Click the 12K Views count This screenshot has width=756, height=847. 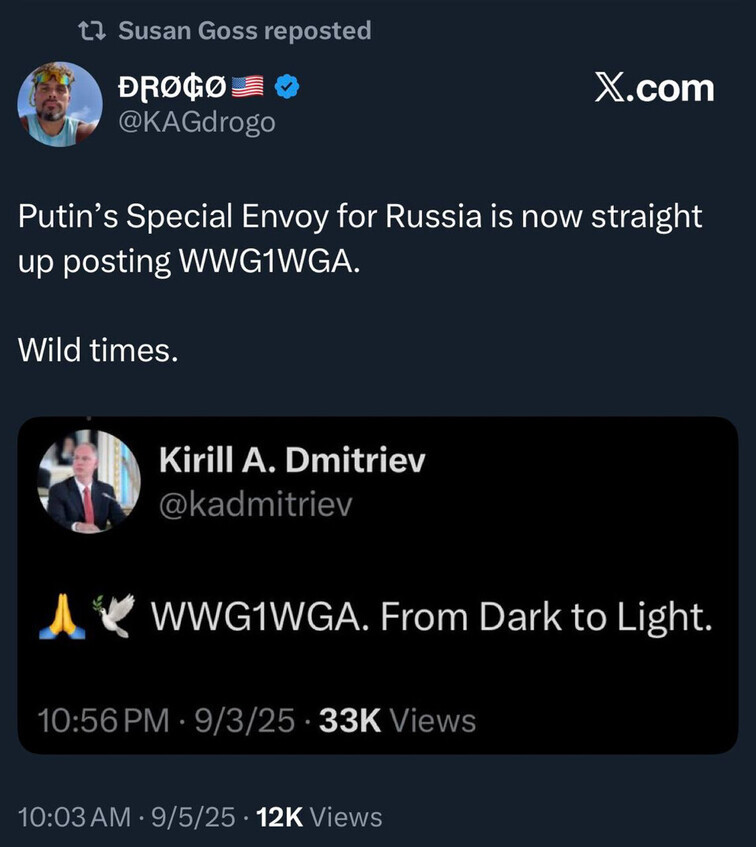pyautogui.click(x=319, y=817)
